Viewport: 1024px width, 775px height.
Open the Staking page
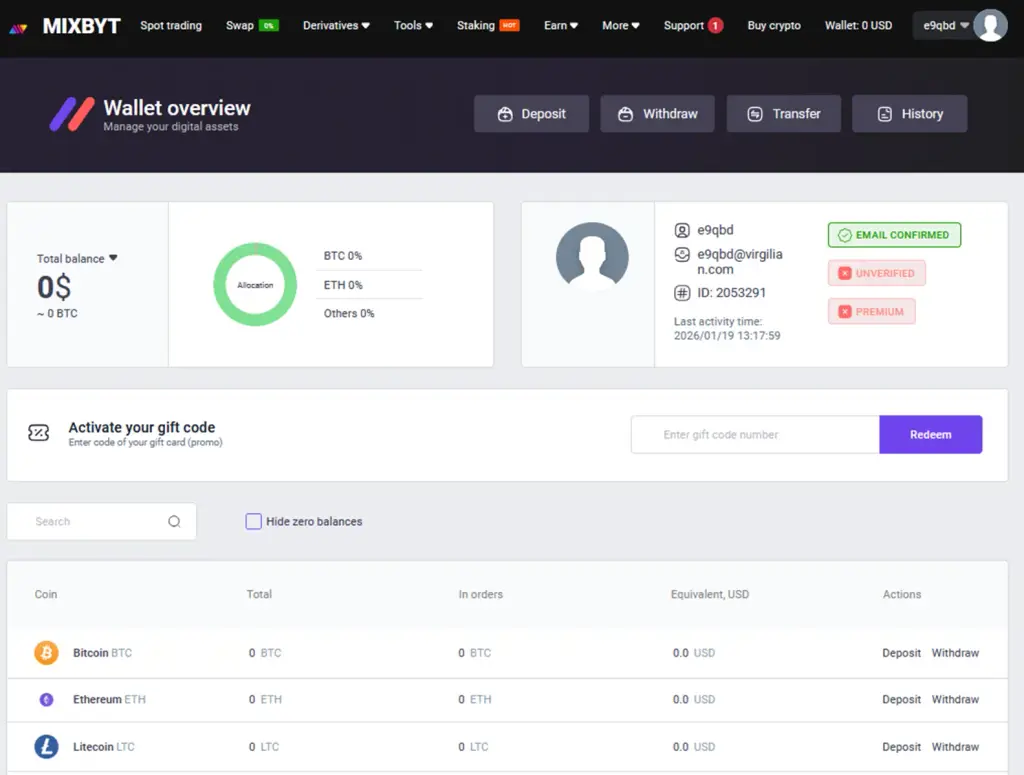pyautogui.click(x=475, y=25)
